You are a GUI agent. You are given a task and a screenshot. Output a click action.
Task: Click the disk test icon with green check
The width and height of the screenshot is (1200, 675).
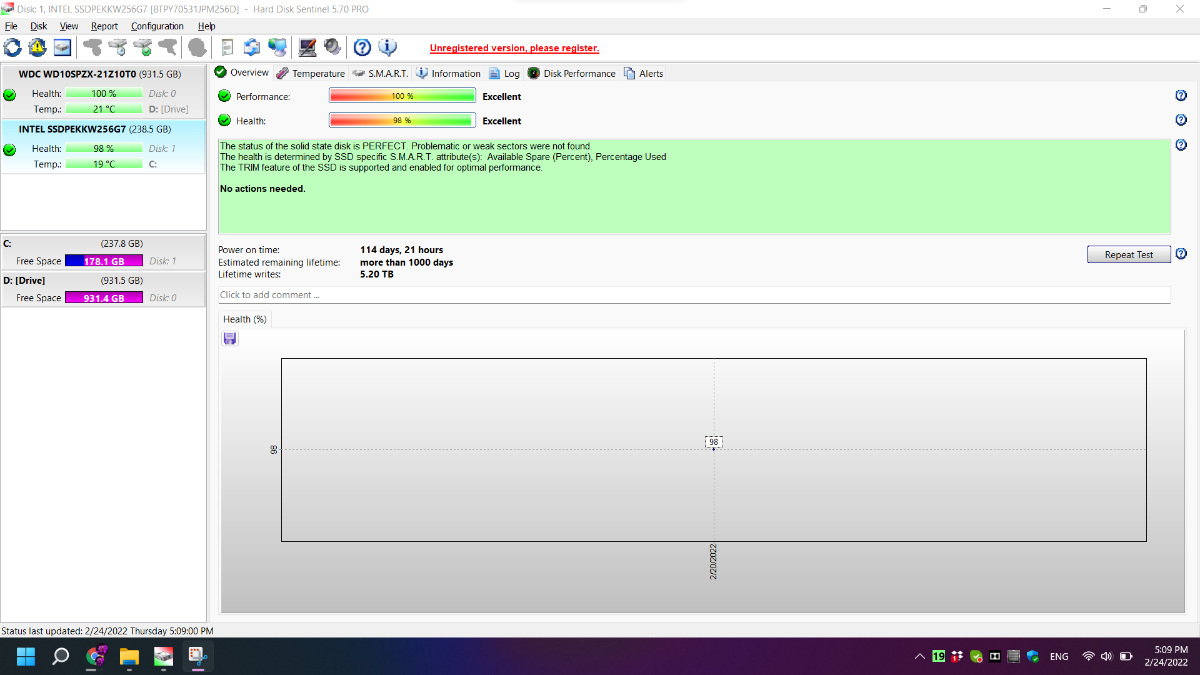pyautogui.click(x=143, y=47)
